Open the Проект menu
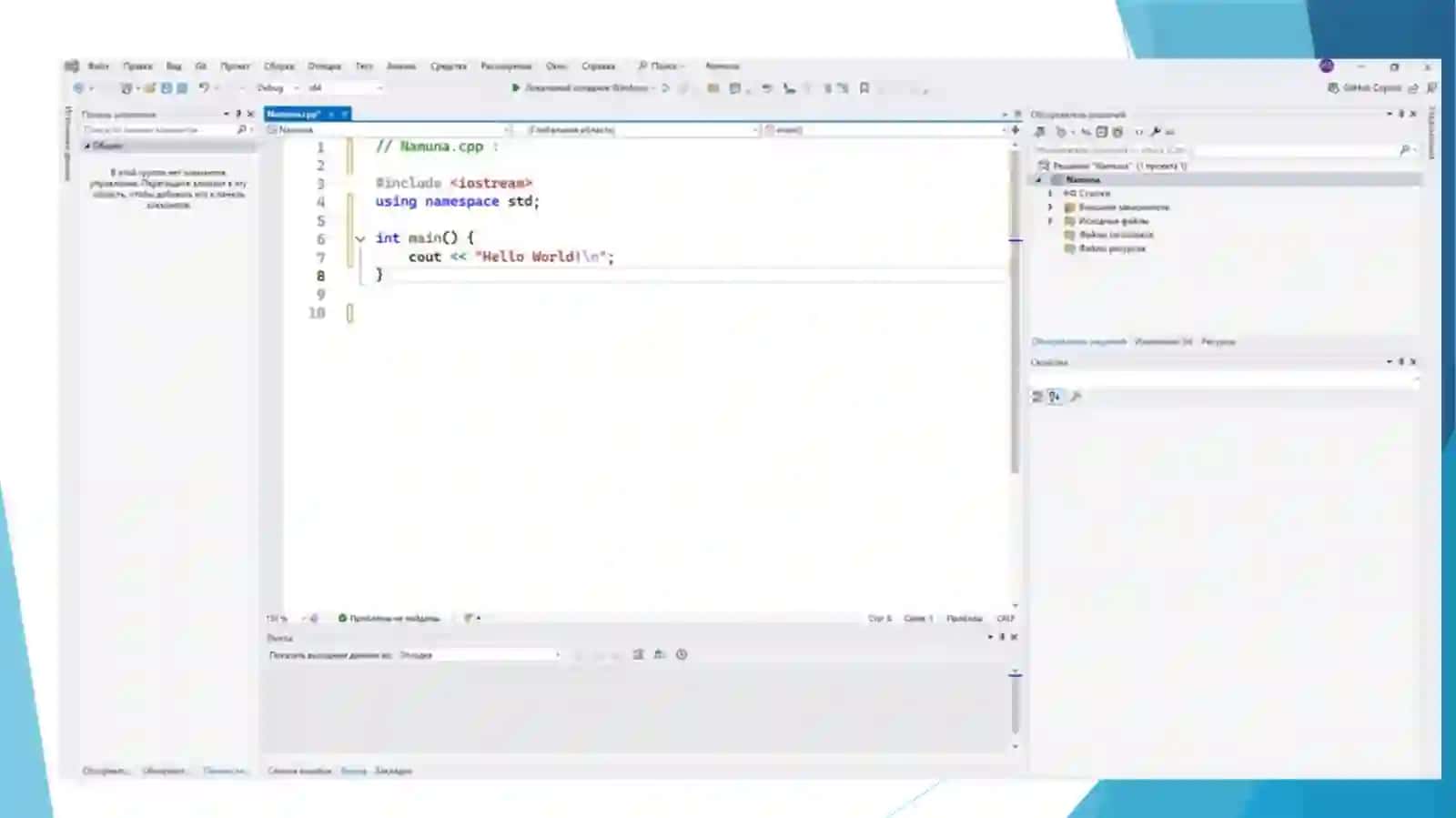Viewport: 1456px width, 818px height. (x=235, y=66)
